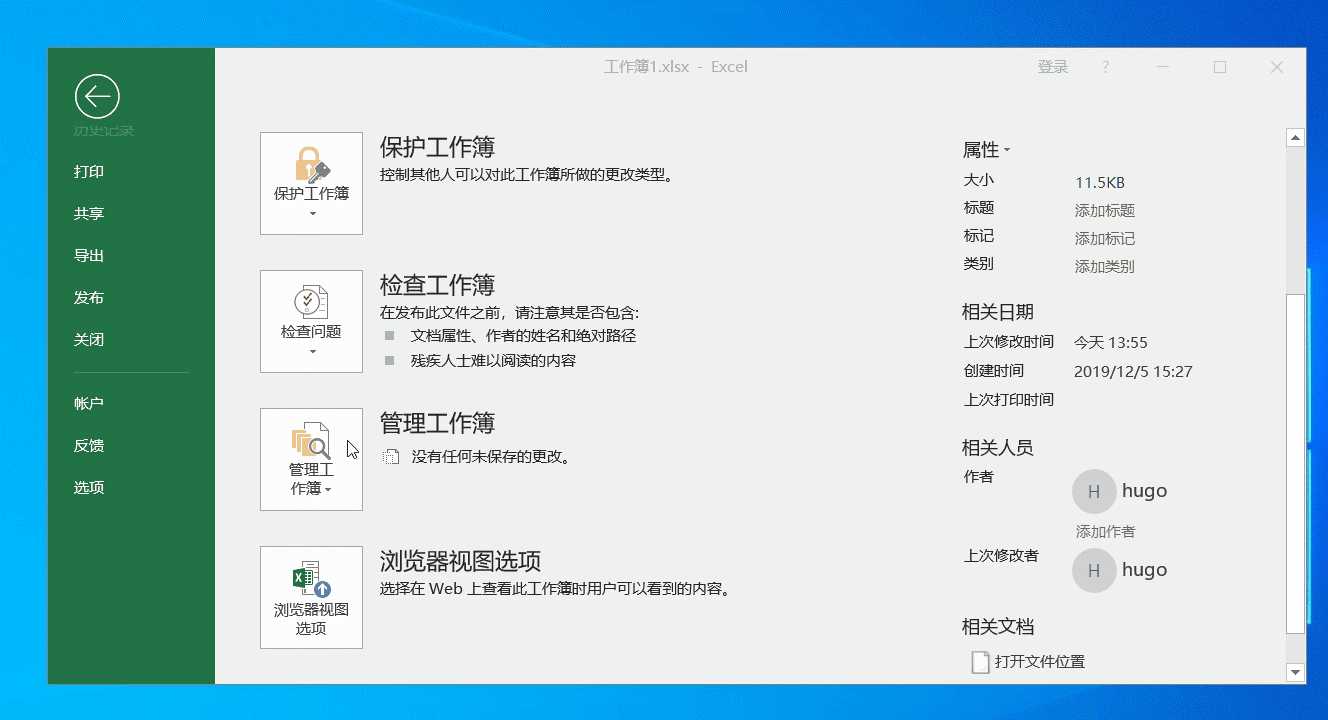This screenshot has width=1328, height=720.
Task: Expand the 属性 properties dropdown
Action: 987,150
